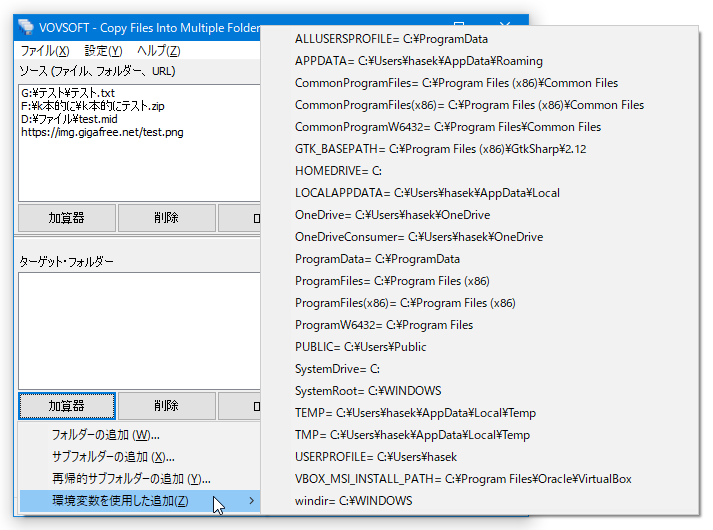
Task: Pick ProgramFiles= variable entry
Action: (x=480, y=281)
